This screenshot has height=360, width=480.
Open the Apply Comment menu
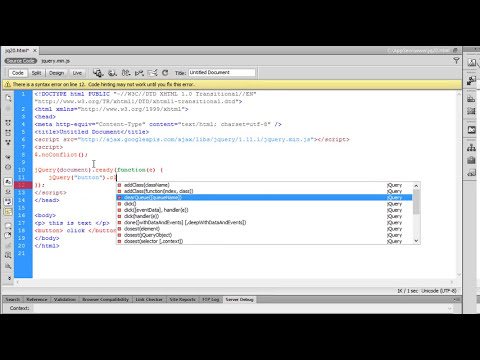(8, 226)
